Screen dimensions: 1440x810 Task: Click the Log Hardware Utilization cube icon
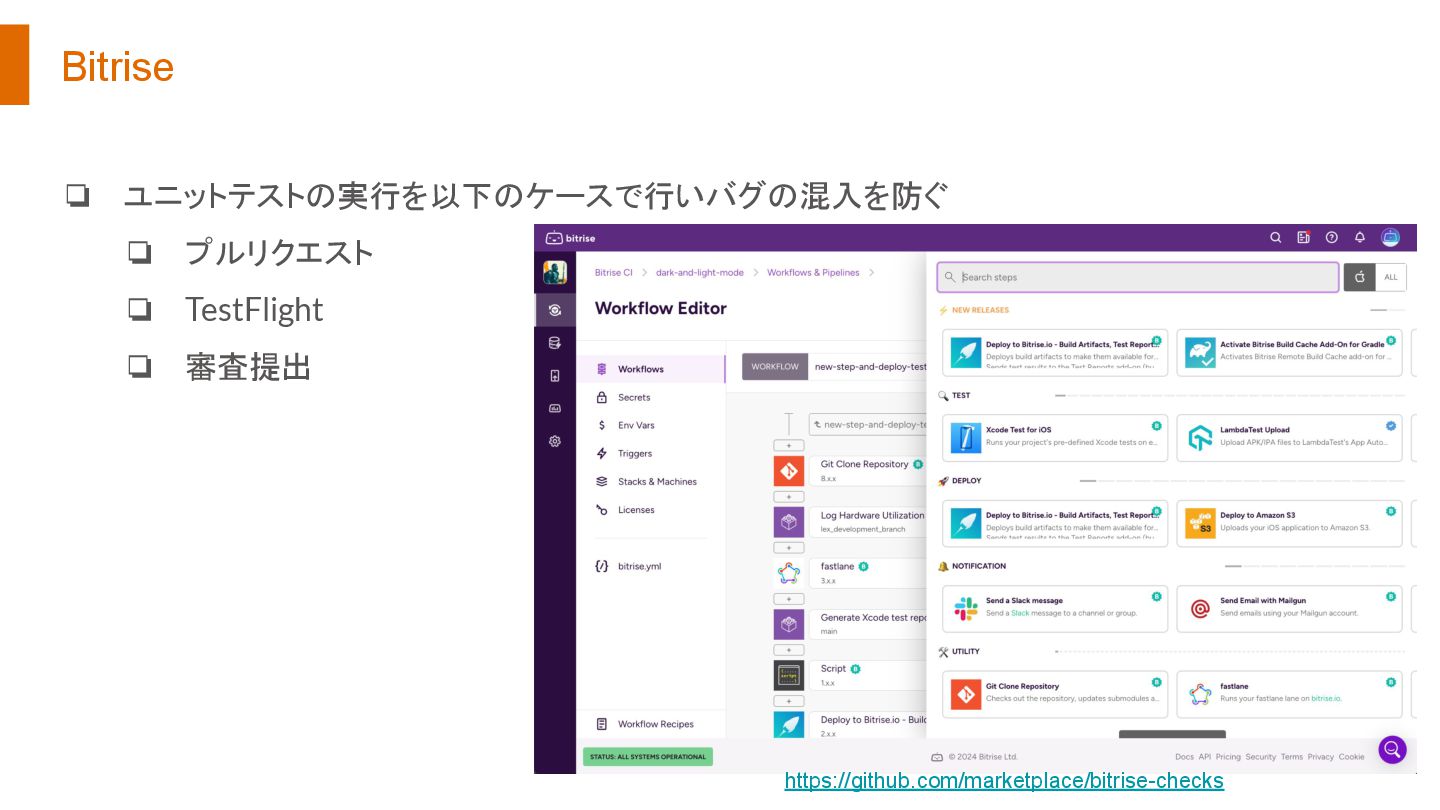(789, 522)
